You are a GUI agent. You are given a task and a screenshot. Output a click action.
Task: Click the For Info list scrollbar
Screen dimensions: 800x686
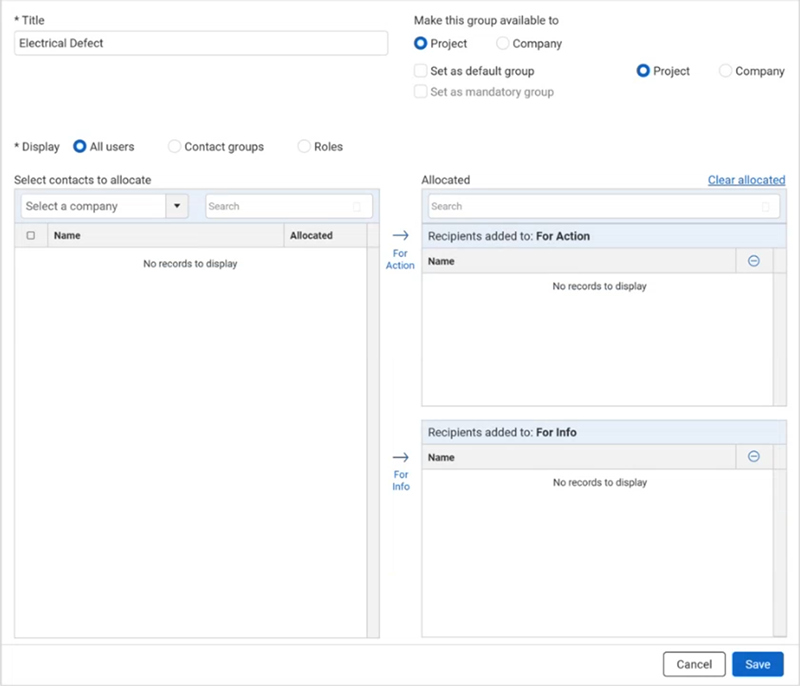click(x=780, y=552)
